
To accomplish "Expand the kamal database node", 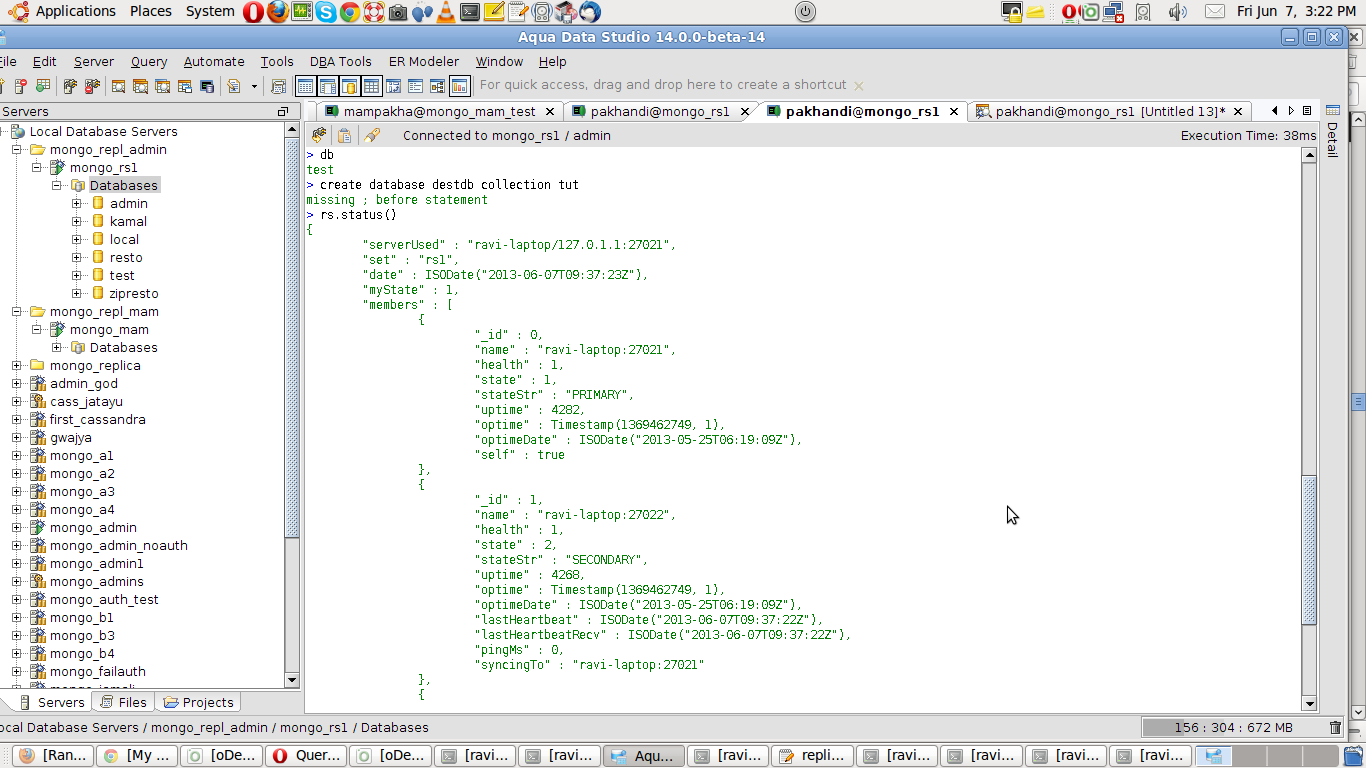I will pyautogui.click(x=77, y=222).
